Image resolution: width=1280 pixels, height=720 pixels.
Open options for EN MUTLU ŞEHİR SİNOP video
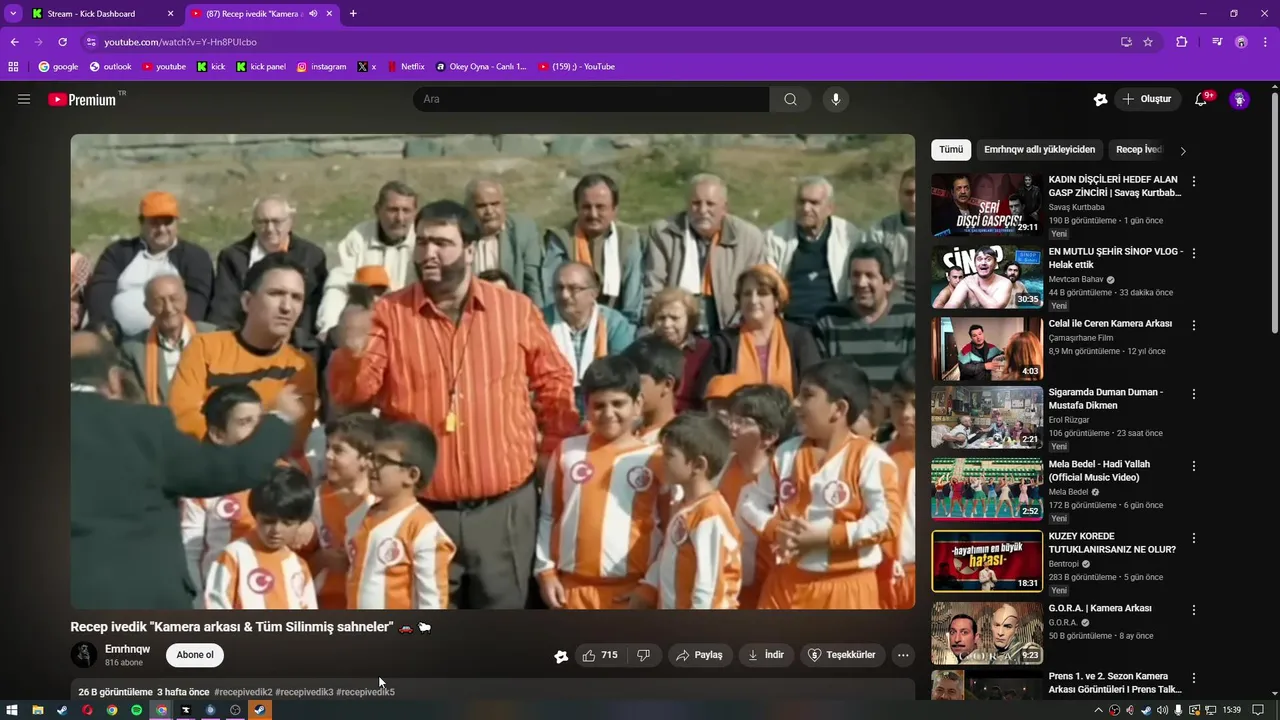click(1193, 253)
